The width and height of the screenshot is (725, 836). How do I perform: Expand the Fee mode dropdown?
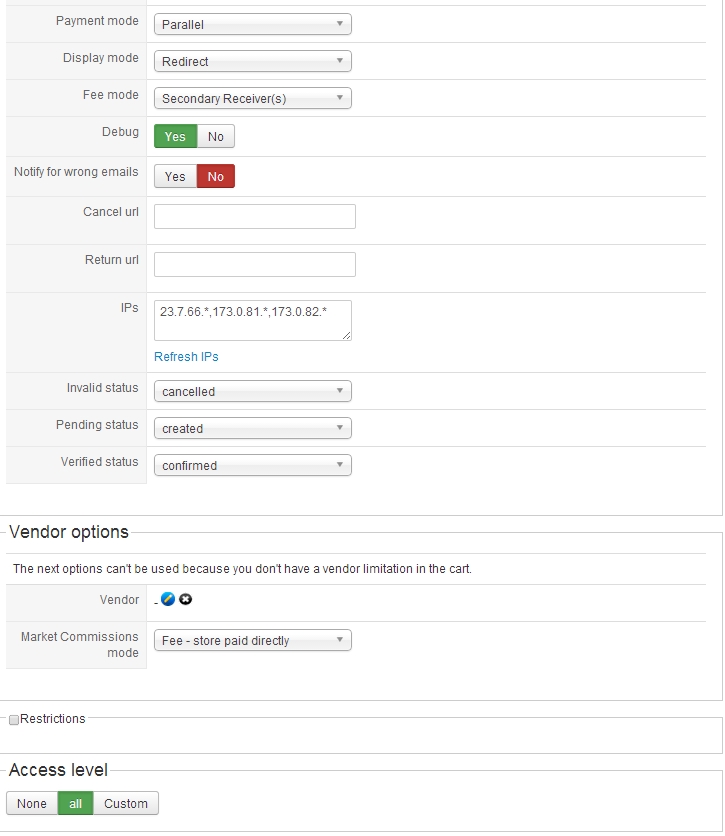(x=252, y=98)
